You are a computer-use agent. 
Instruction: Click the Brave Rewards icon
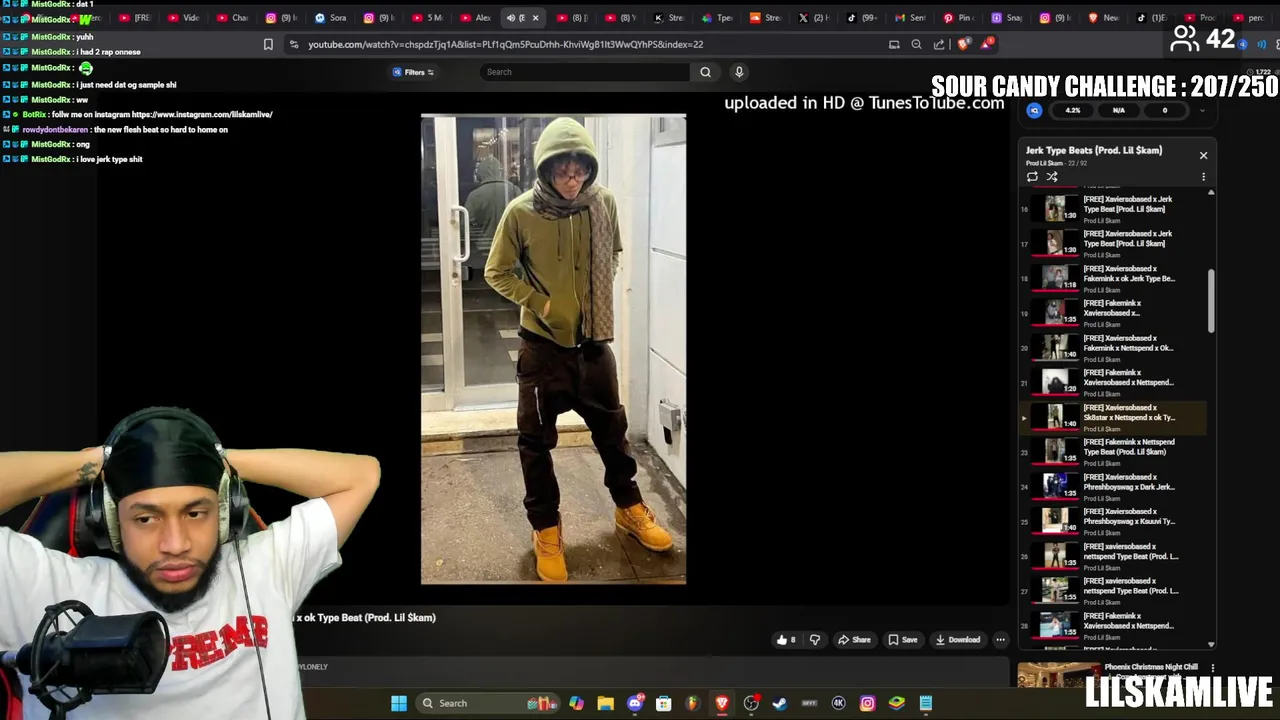[x=987, y=43]
